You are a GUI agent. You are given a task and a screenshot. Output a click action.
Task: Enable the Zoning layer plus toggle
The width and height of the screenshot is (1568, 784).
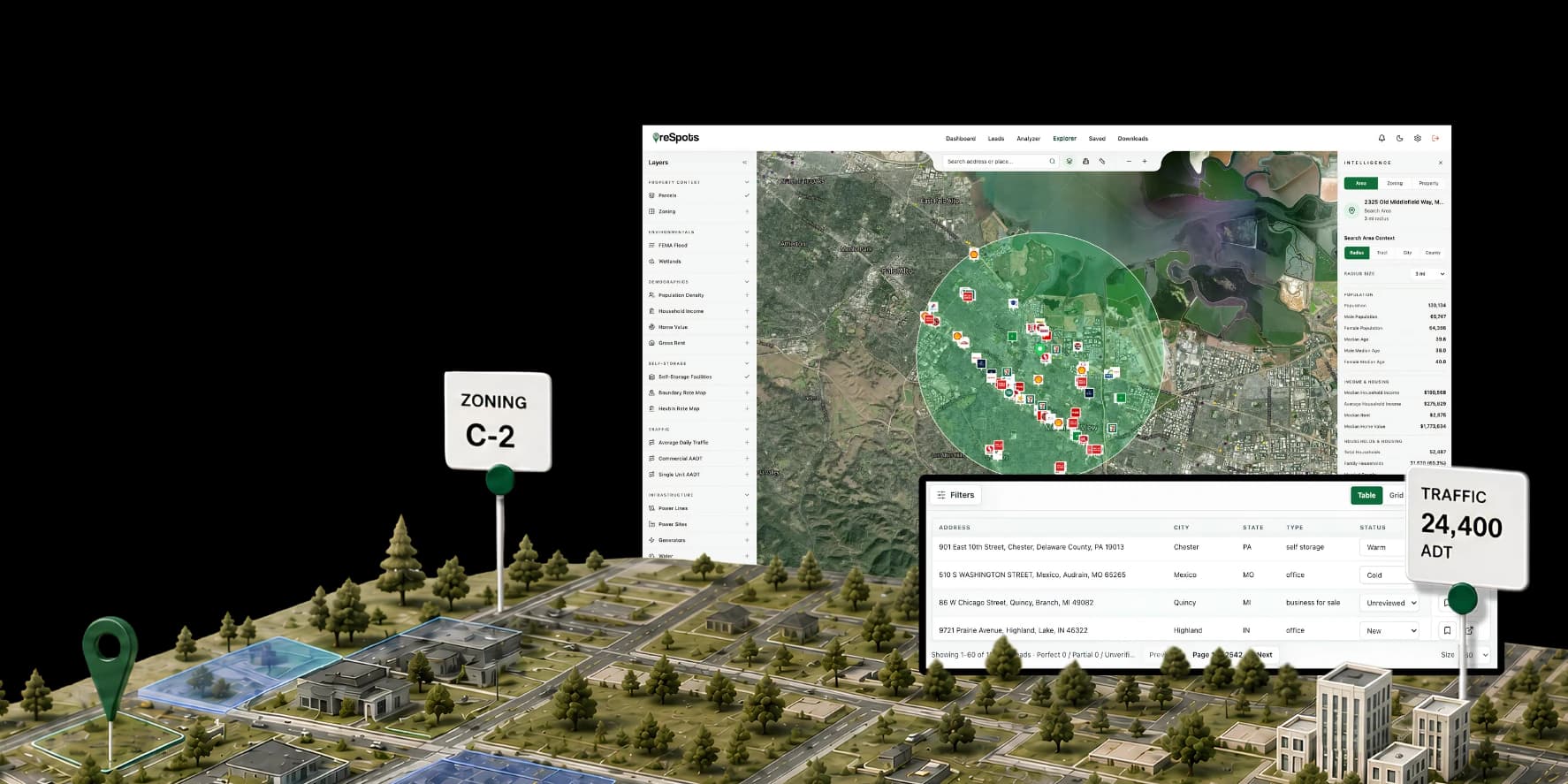(747, 211)
